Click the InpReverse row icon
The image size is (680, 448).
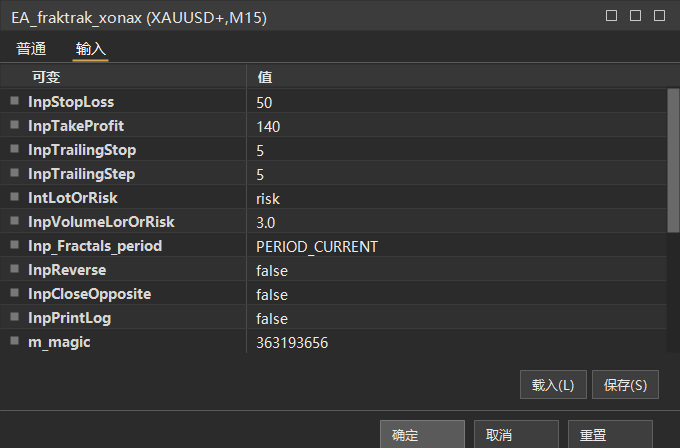pyautogui.click(x=14, y=269)
